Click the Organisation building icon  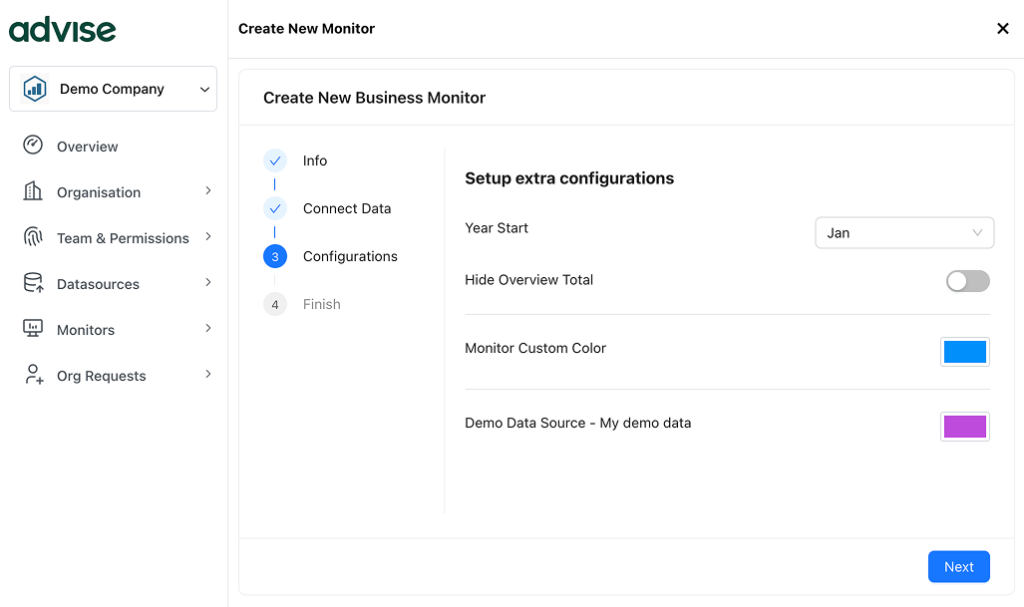(33, 192)
